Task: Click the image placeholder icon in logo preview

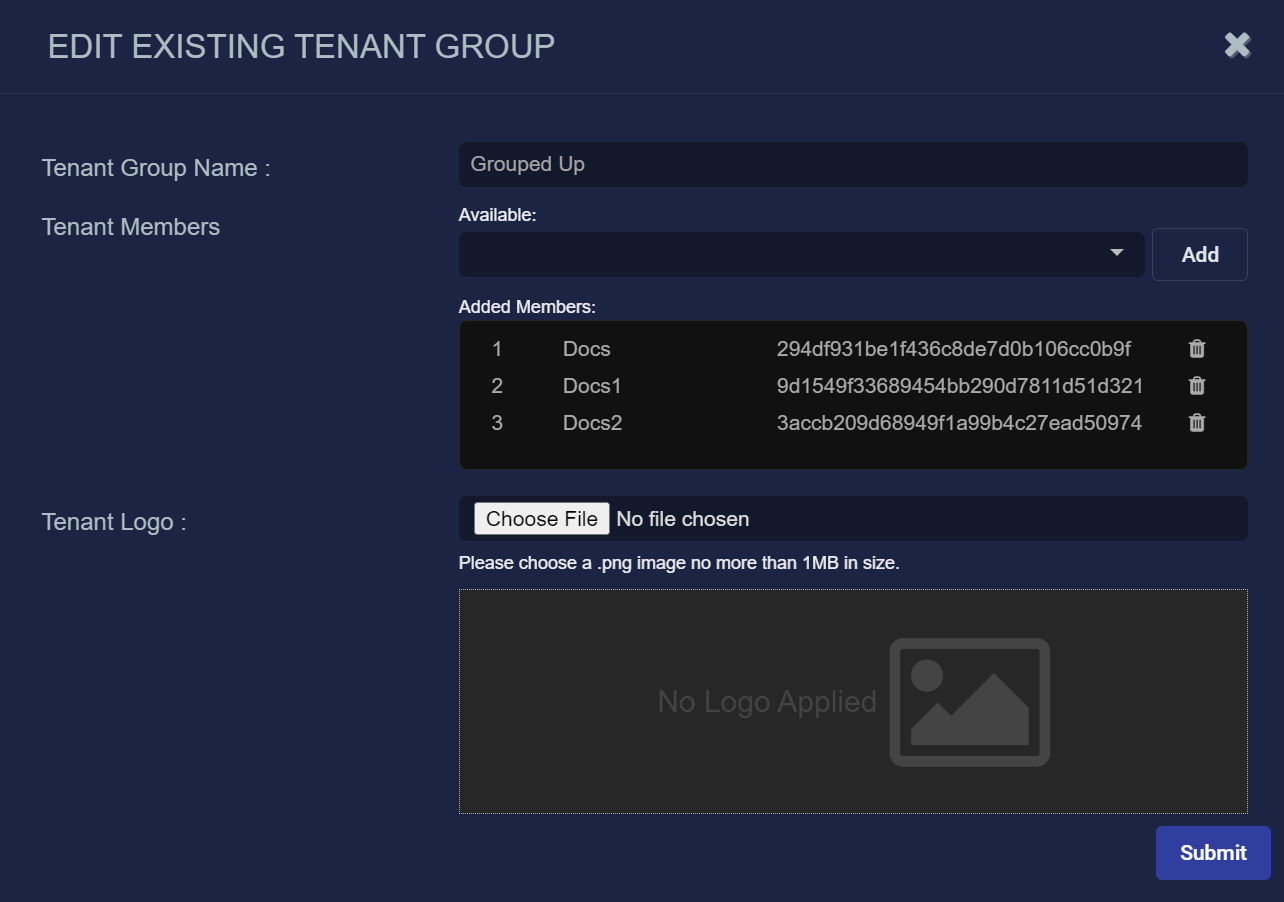Action: (968, 702)
